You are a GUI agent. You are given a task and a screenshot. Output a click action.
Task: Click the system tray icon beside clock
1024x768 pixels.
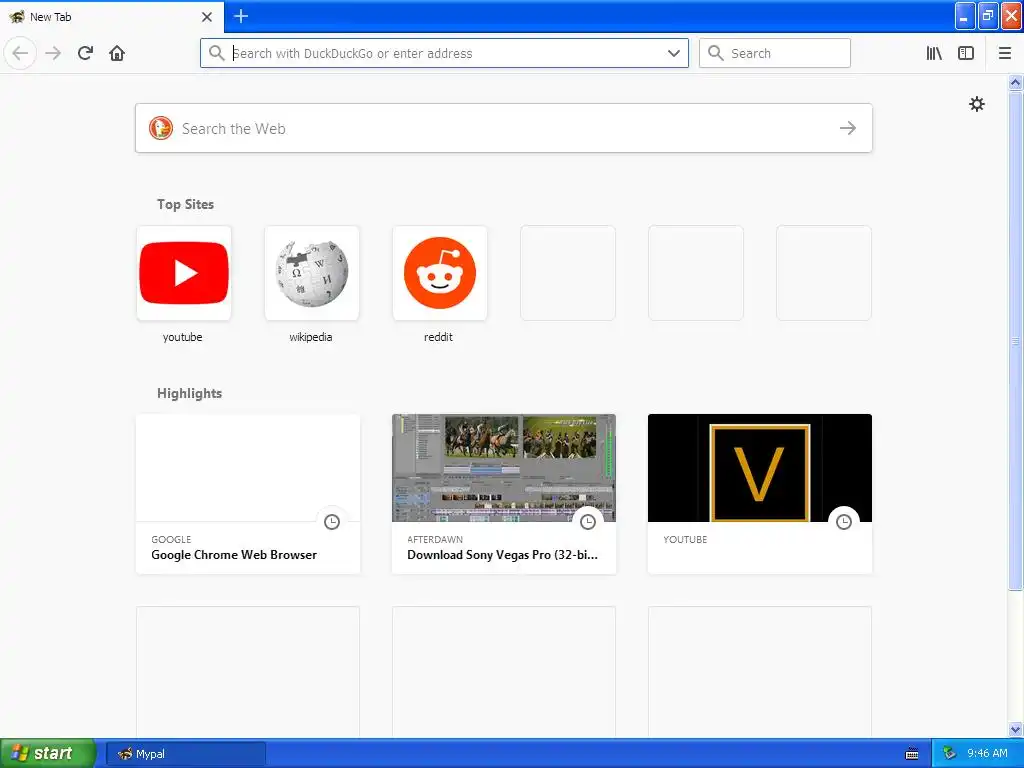(x=949, y=754)
